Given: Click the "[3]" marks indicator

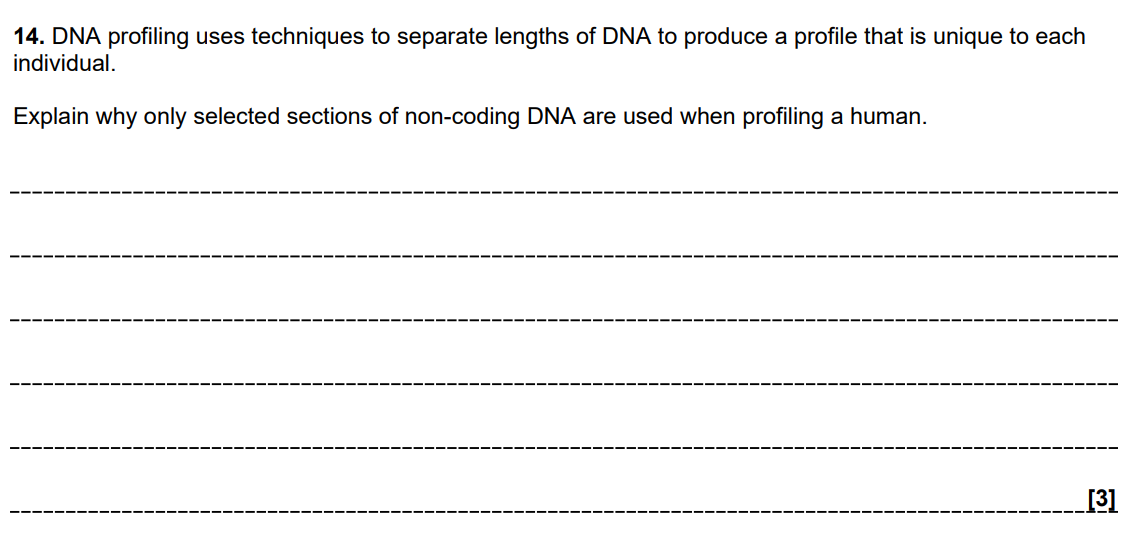Looking at the screenshot, I should point(1100,500).
